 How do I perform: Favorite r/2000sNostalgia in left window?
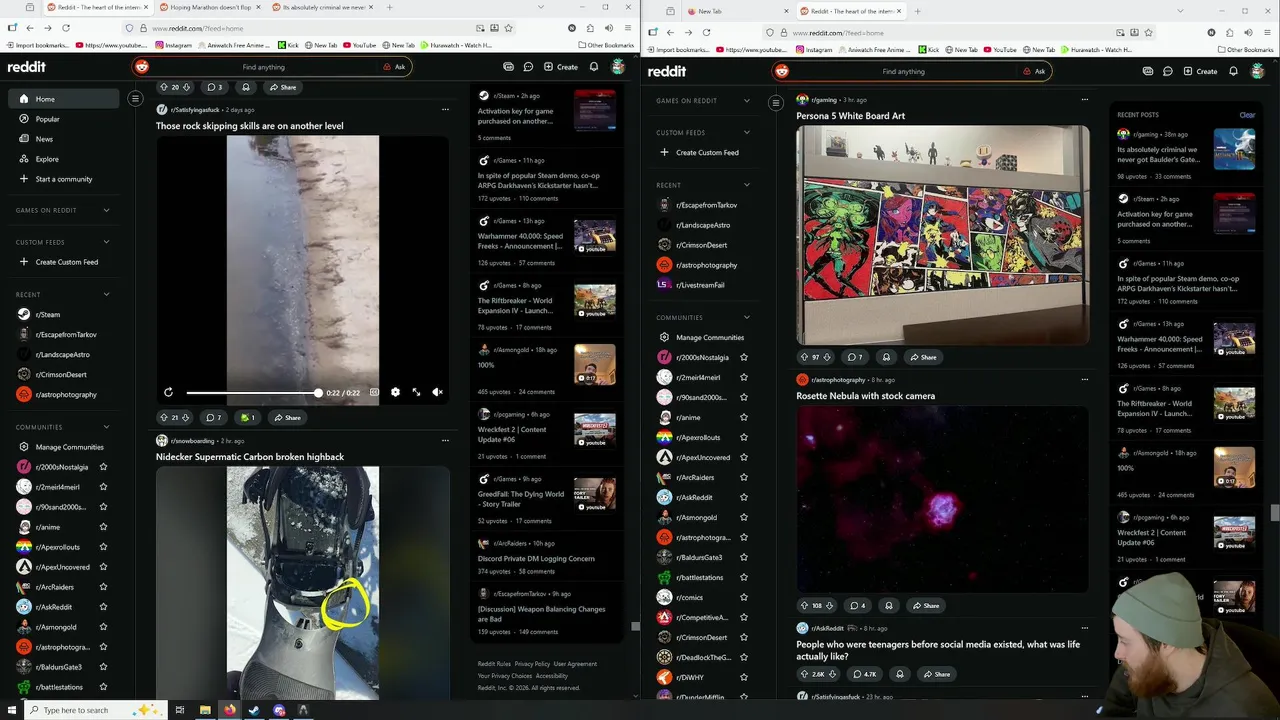coord(103,467)
